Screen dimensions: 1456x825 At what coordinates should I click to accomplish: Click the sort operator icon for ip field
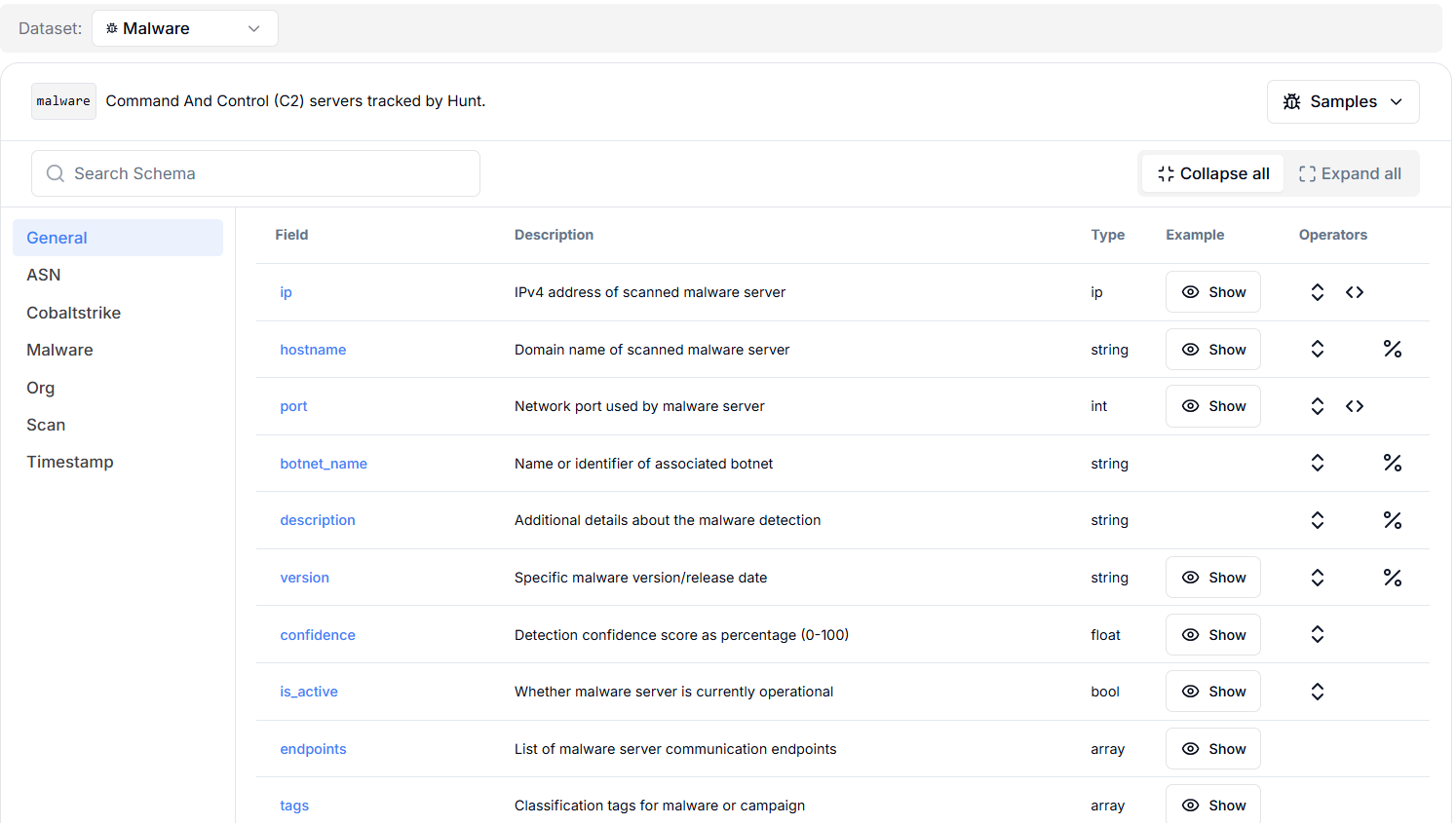1318,291
